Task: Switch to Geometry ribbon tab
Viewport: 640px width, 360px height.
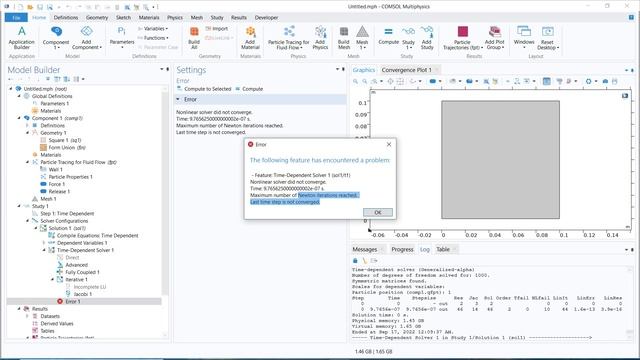Action: [x=97, y=18]
